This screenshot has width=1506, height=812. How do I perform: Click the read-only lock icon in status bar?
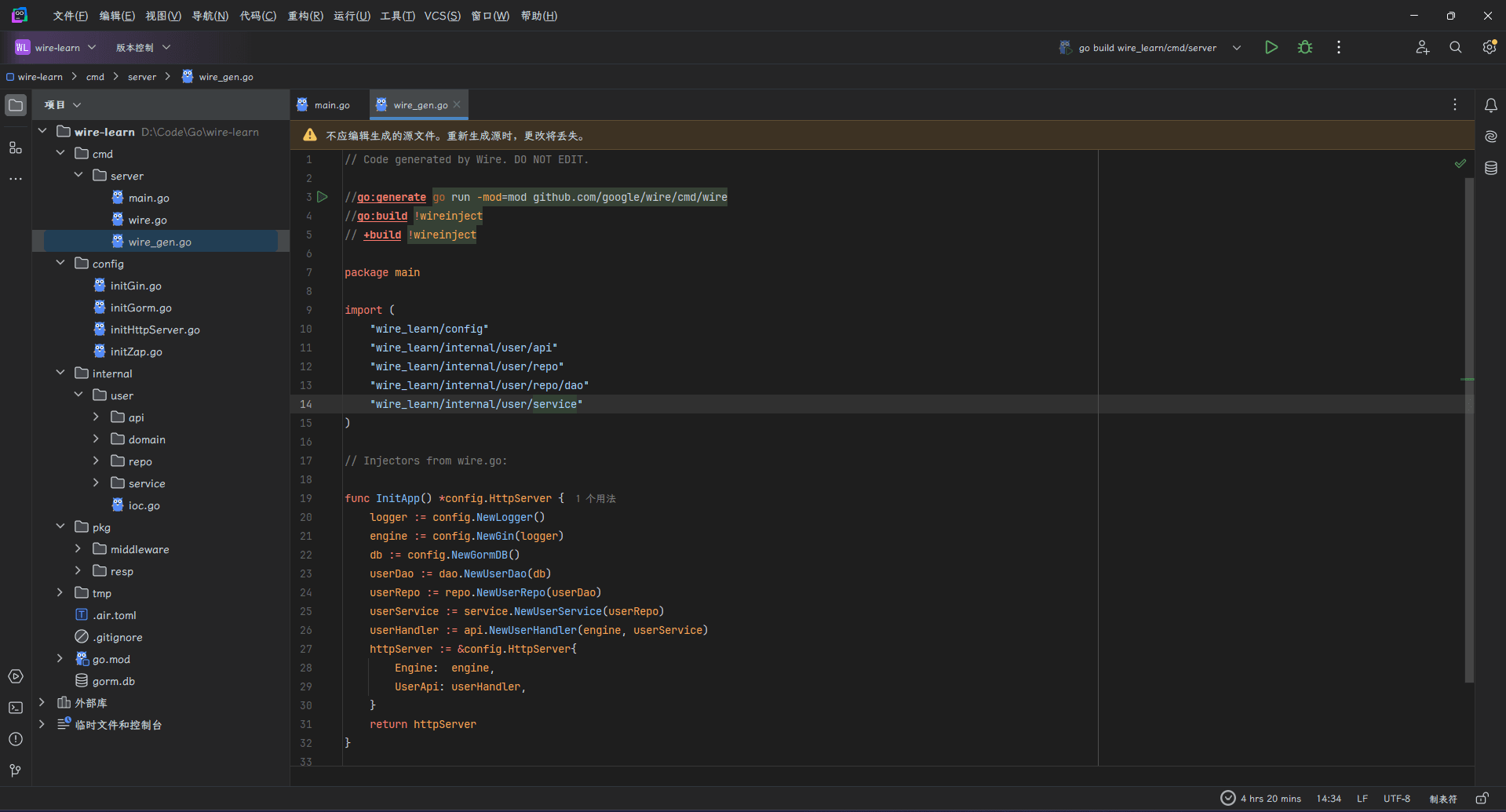pyautogui.click(x=1482, y=799)
